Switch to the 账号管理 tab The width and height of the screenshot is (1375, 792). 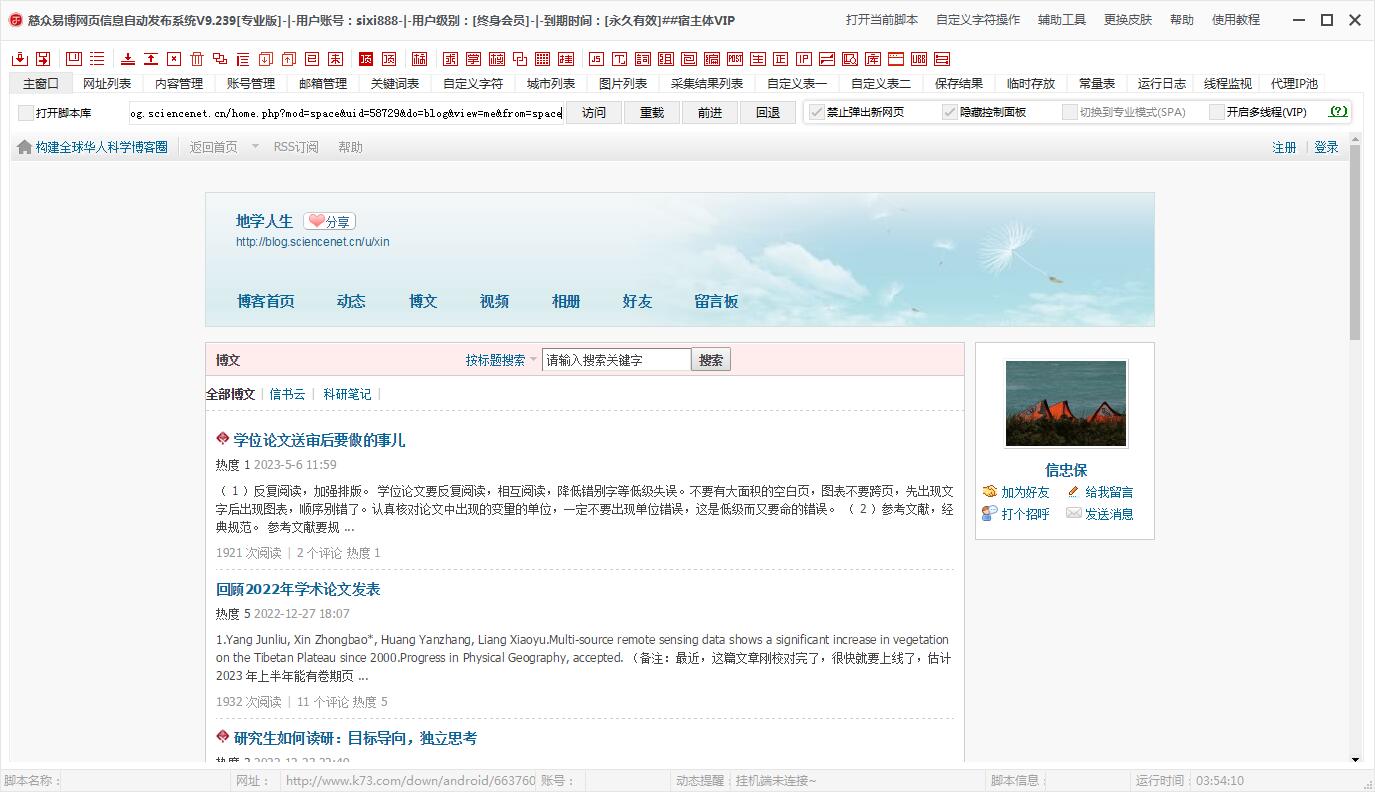pos(251,84)
